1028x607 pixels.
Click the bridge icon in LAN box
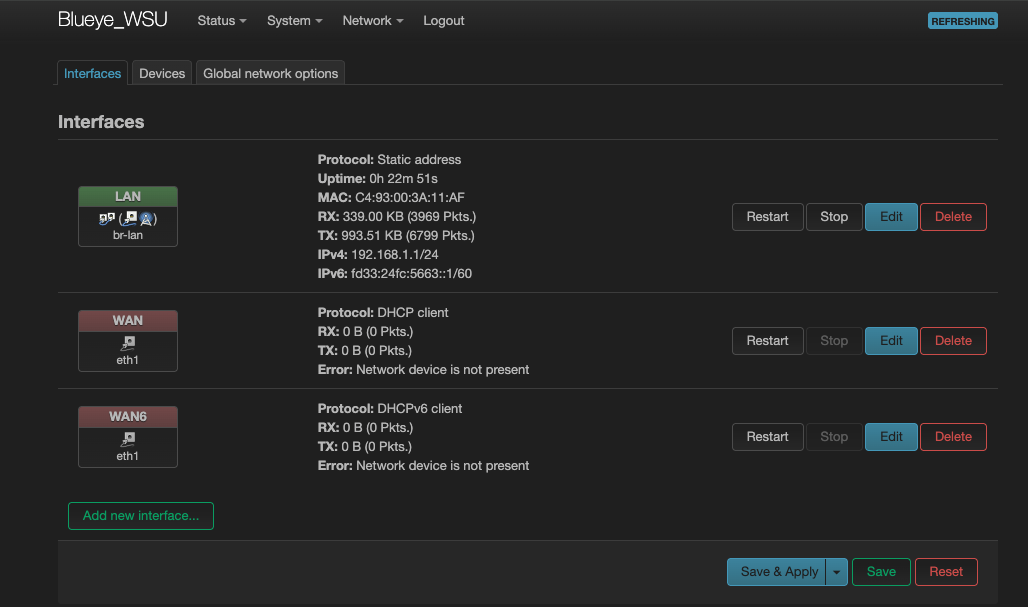click(x=107, y=218)
